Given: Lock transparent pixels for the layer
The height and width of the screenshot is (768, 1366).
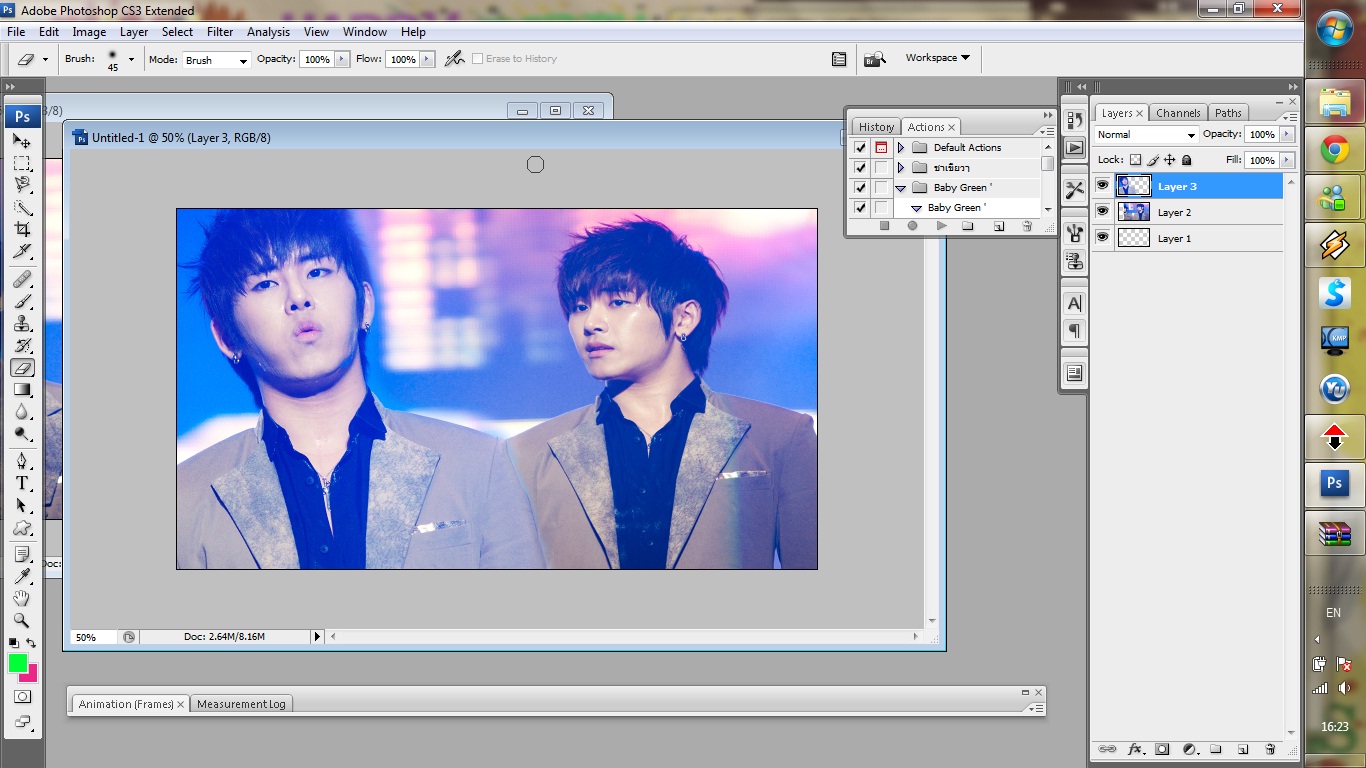Looking at the screenshot, I should (1135, 160).
